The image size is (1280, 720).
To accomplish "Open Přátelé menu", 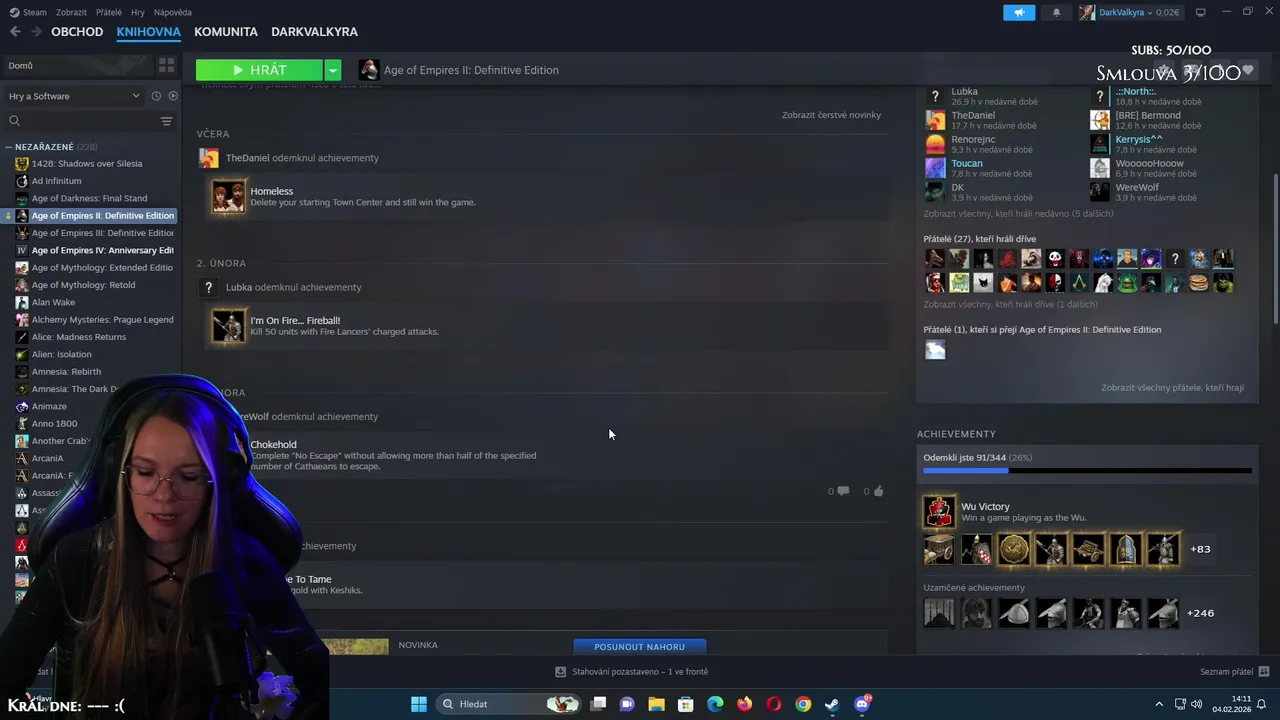I will coord(109,12).
